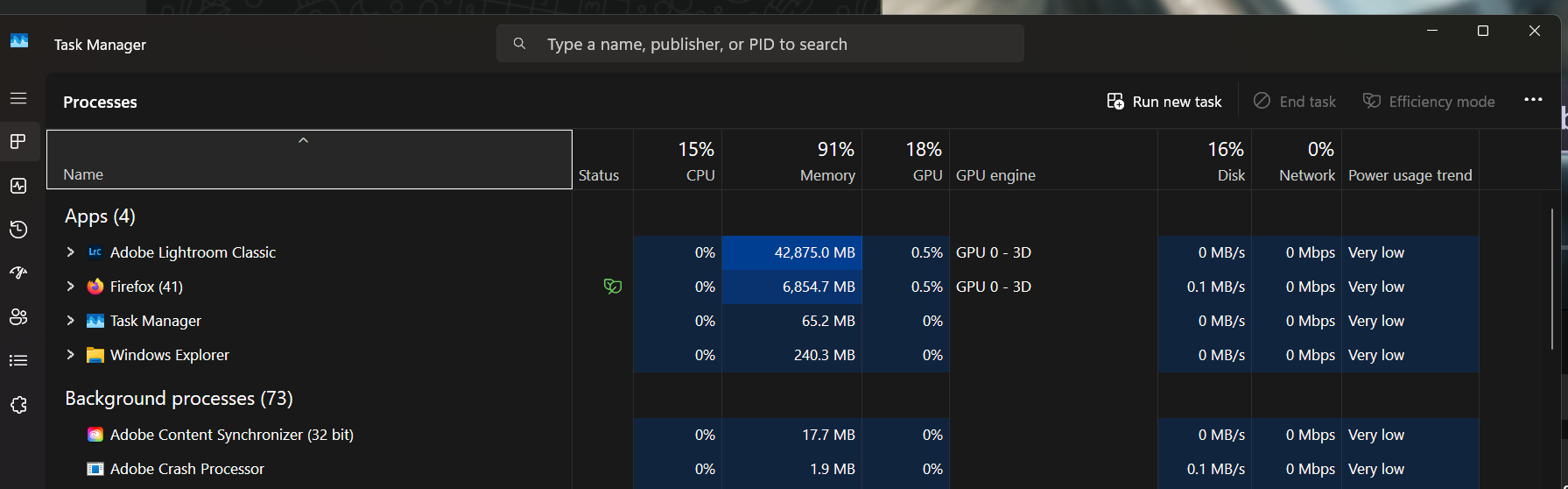Click Windows Explorer's Very low power cell
Image resolution: width=1568 pixels, height=489 pixels.
pos(1410,355)
